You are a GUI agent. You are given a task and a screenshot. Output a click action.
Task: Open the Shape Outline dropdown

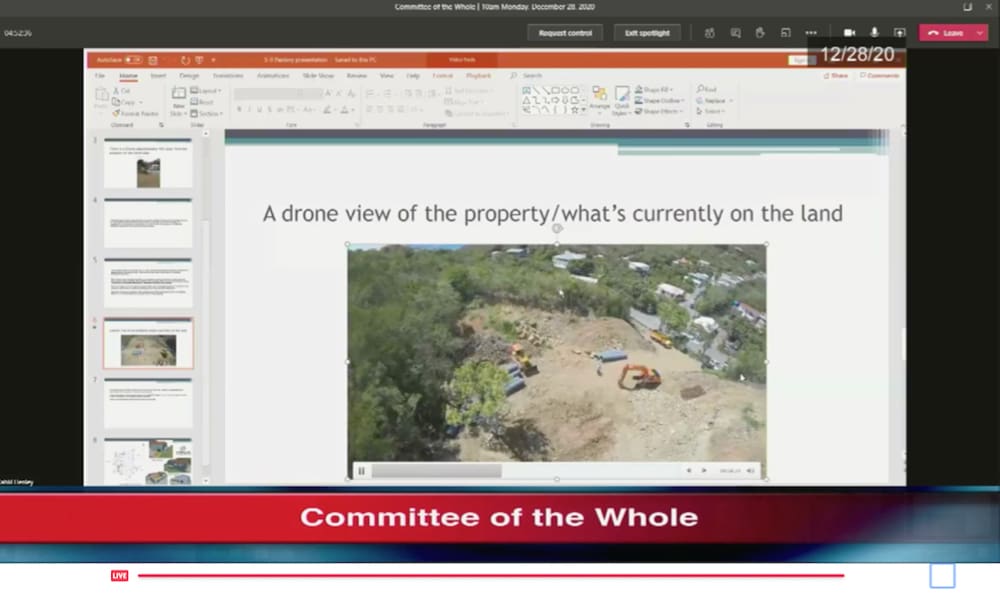660,101
